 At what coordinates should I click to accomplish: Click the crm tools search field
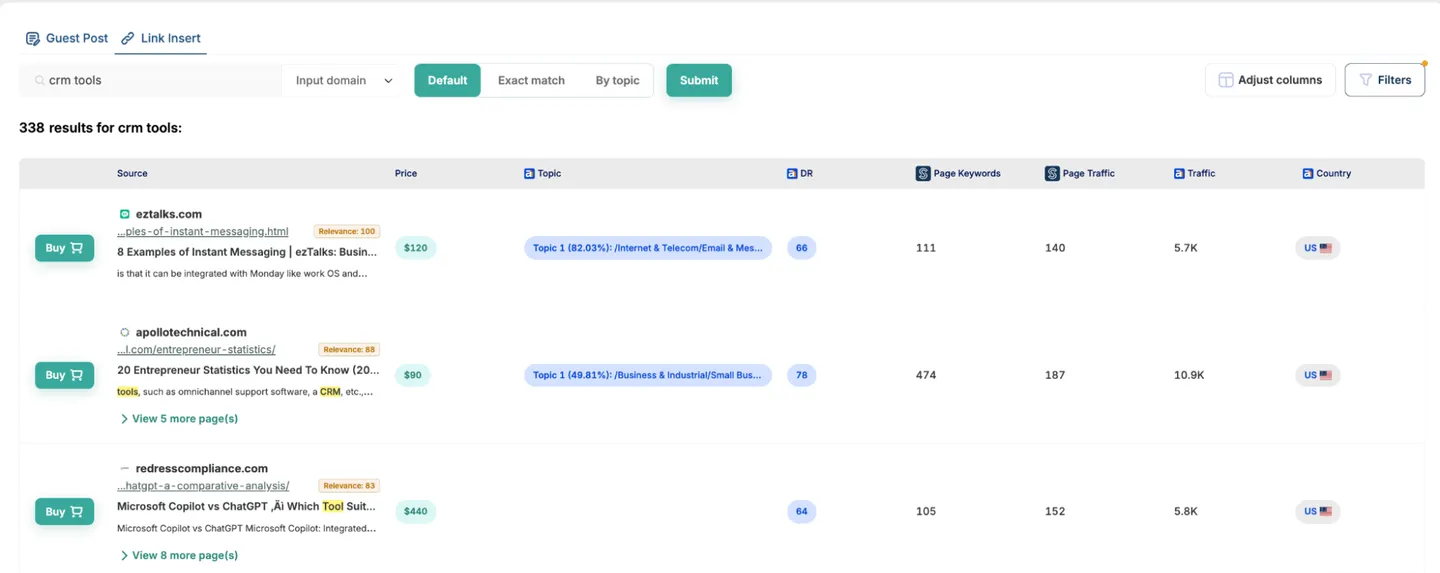pos(150,80)
